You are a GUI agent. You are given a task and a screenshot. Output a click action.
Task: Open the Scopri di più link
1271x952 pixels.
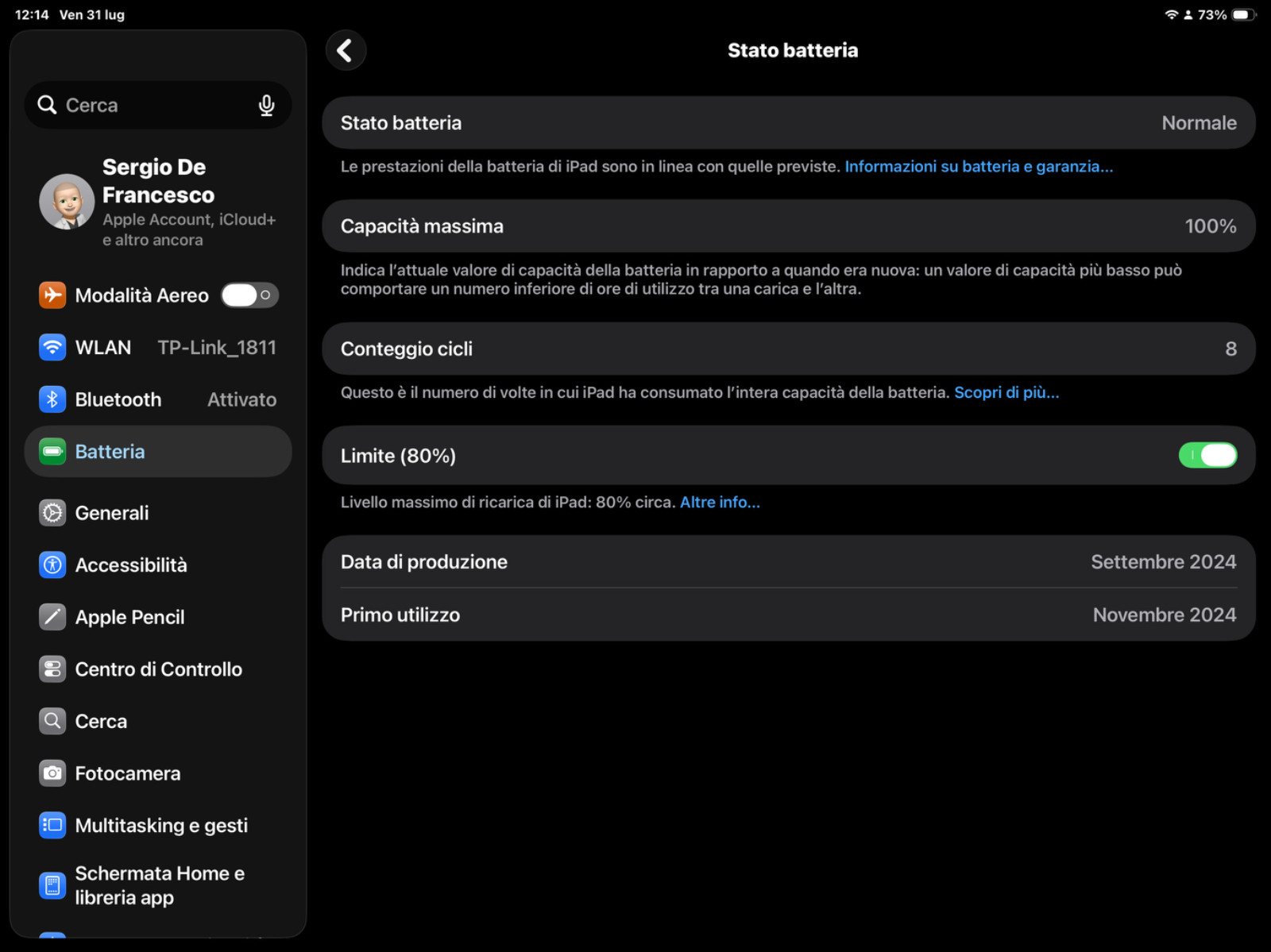1006,392
